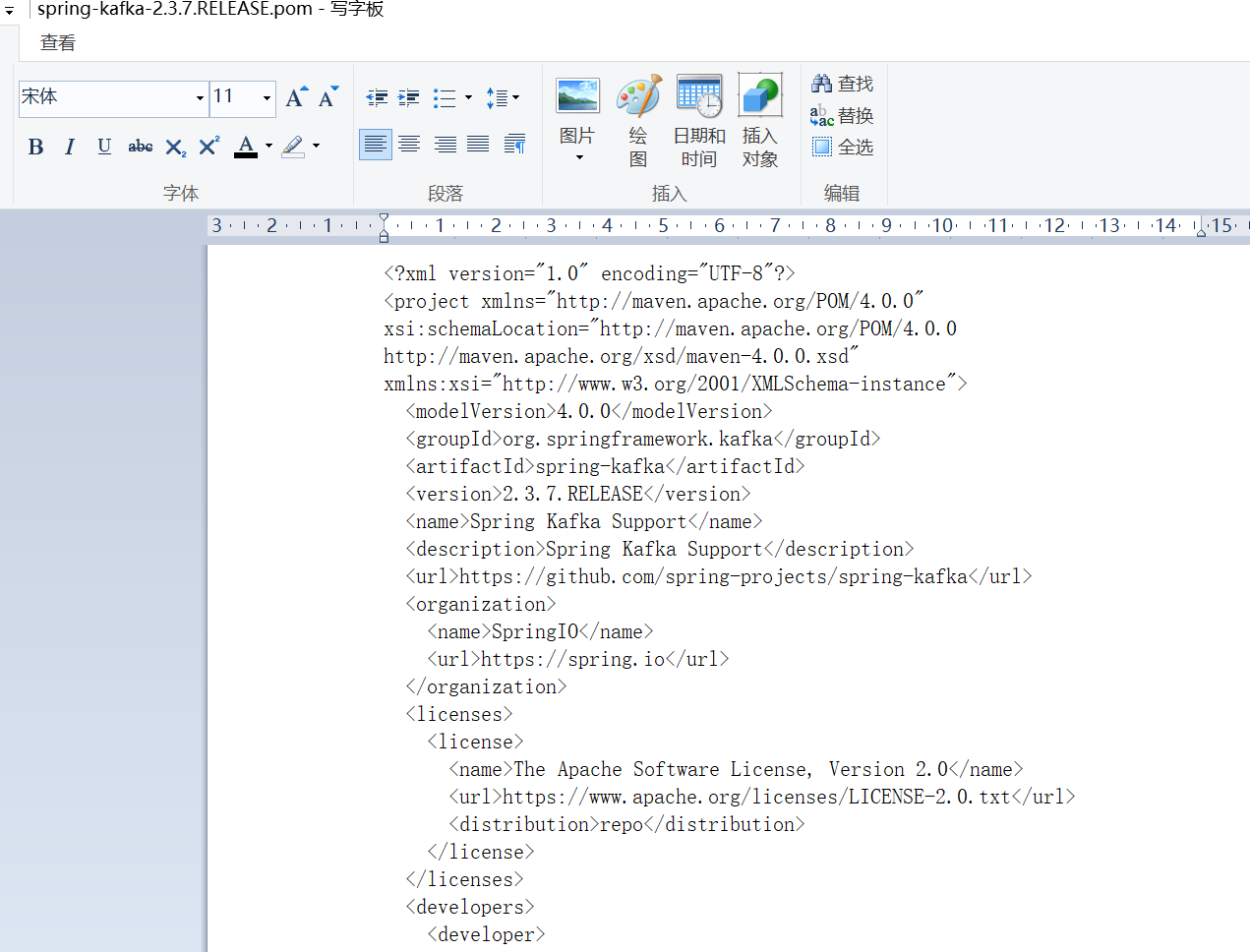Viewport: 1250px width, 952px height.
Task: Click the version 2.3.7.RELEASE line
Action: pos(578,494)
